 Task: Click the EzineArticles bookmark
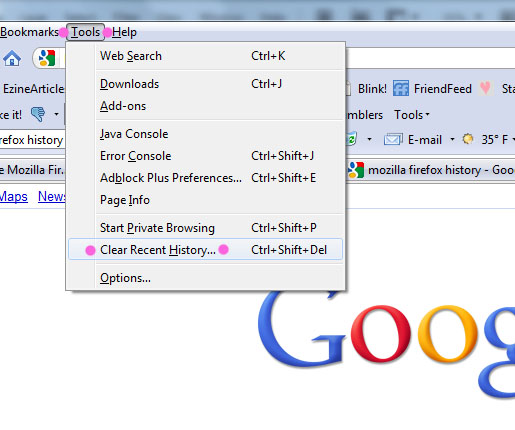click(33, 88)
